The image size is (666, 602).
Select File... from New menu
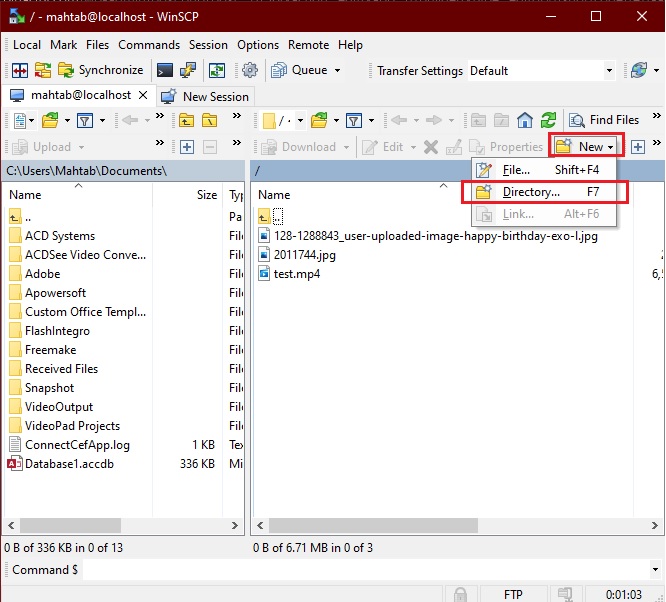(516, 170)
